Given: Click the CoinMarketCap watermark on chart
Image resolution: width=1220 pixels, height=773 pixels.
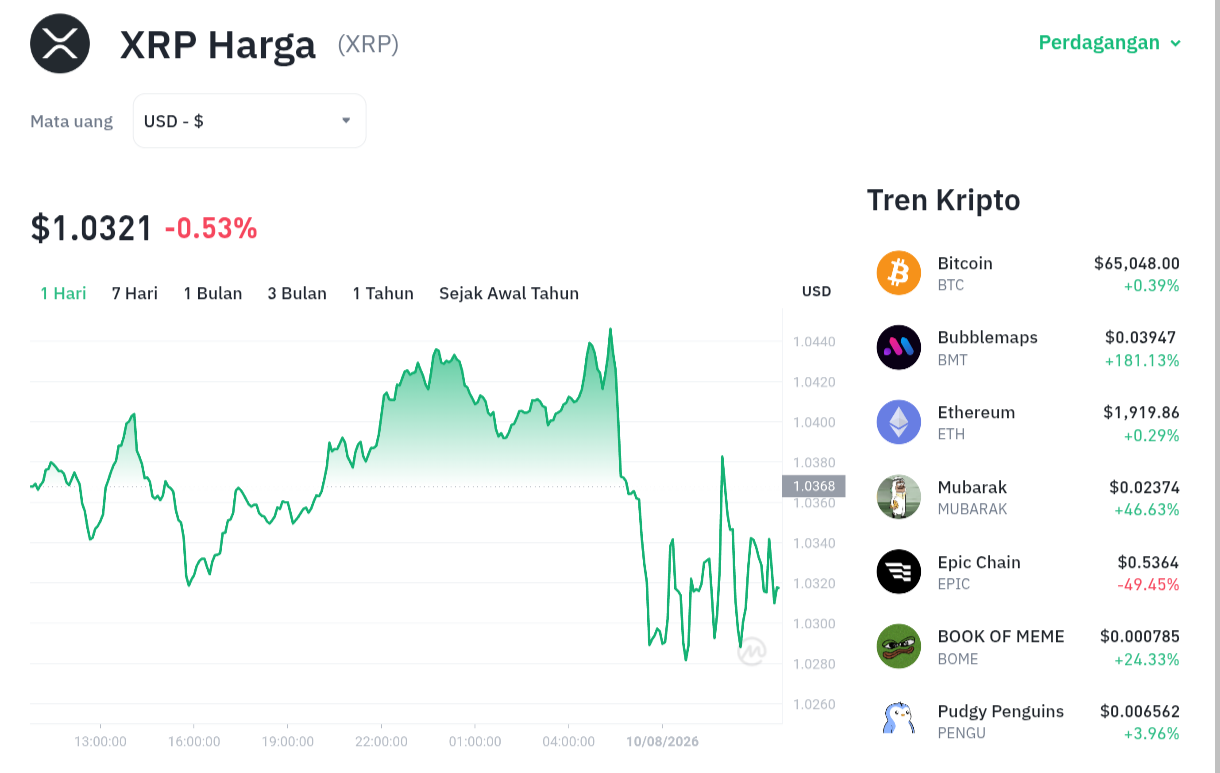Looking at the screenshot, I should pyautogui.click(x=752, y=652).
